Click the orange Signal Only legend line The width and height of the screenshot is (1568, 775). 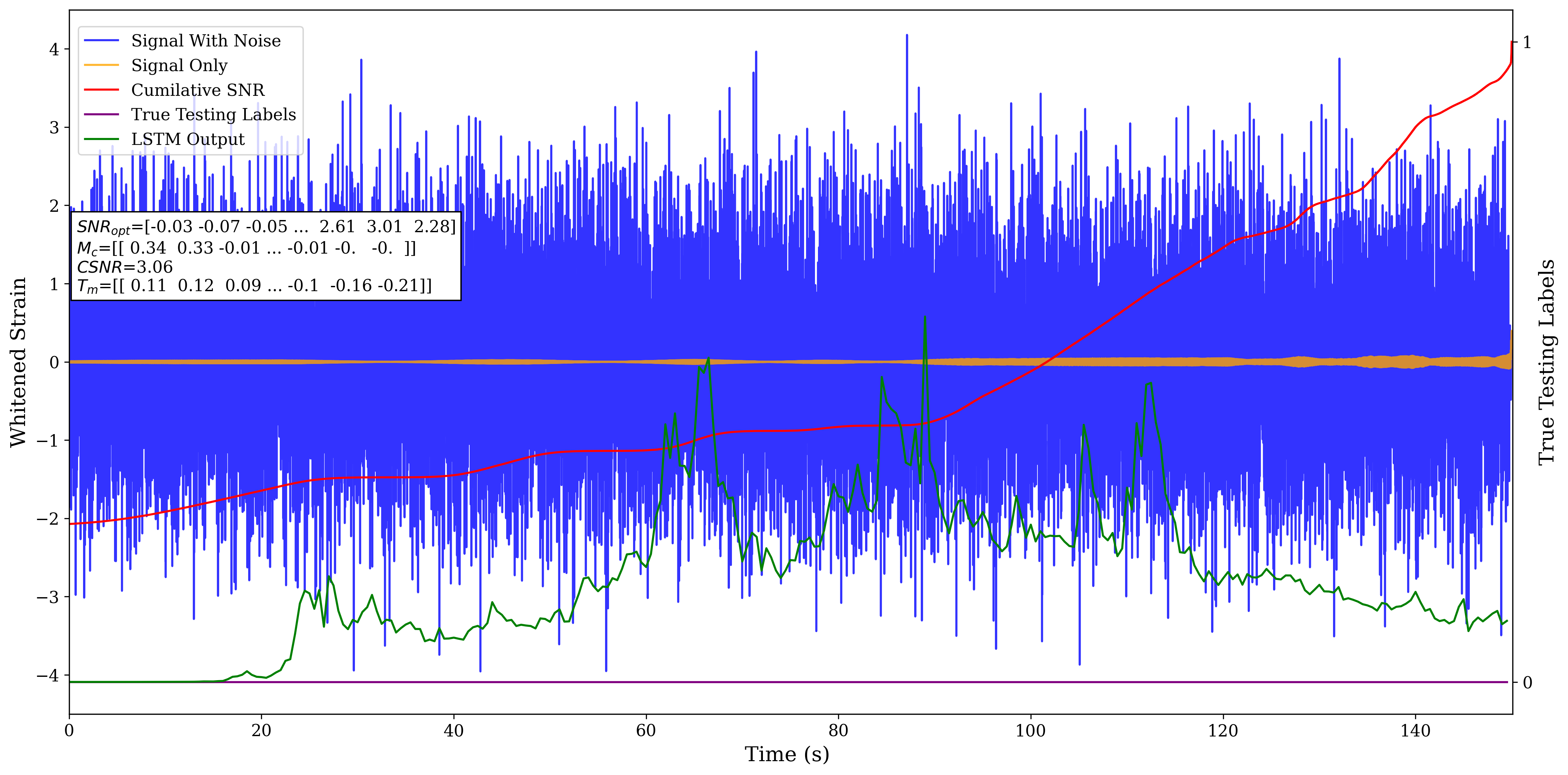point(101,65)
